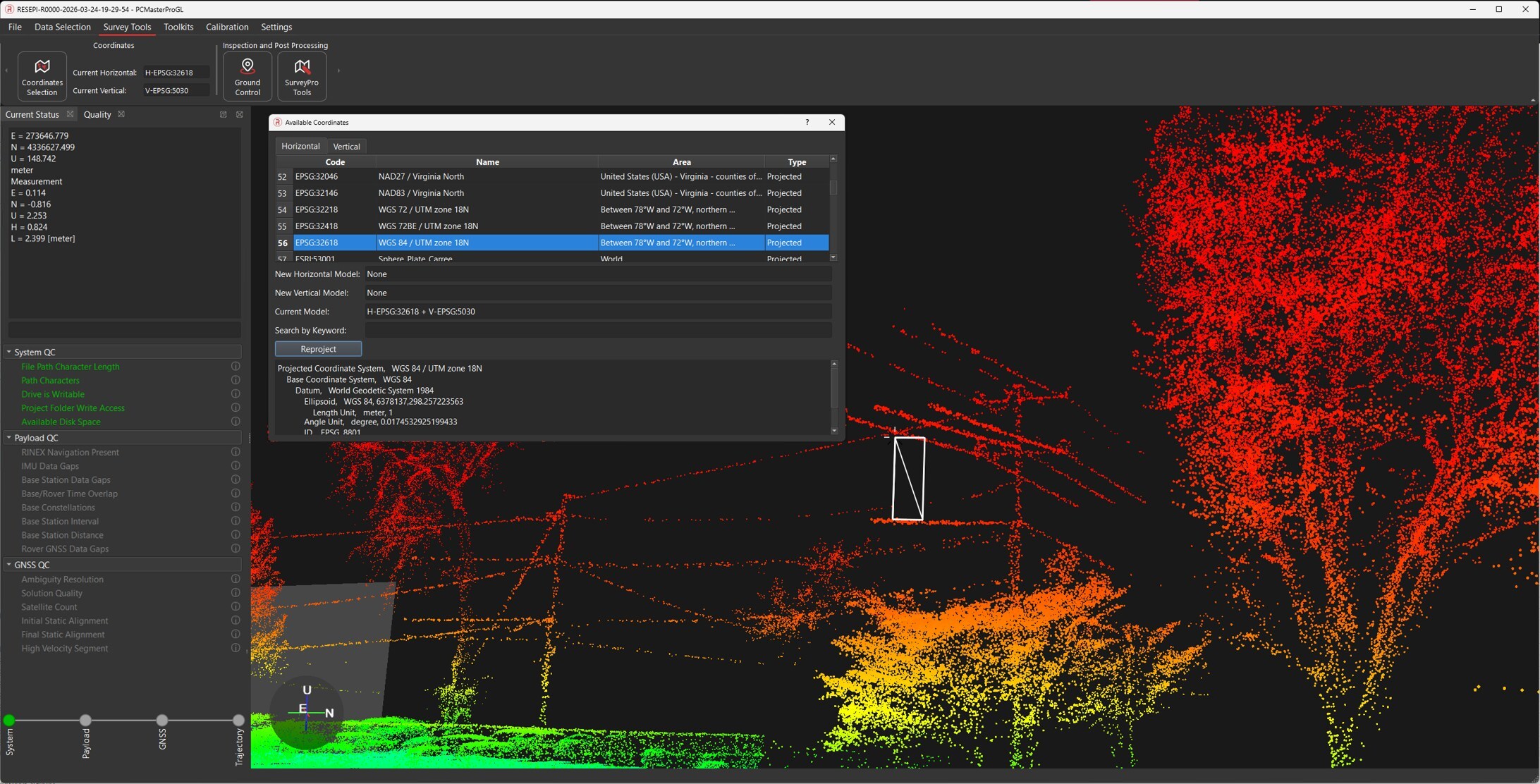Click the Search by Keyword input field
This screenshot has width=1540, height=784.
pos(598,330)
